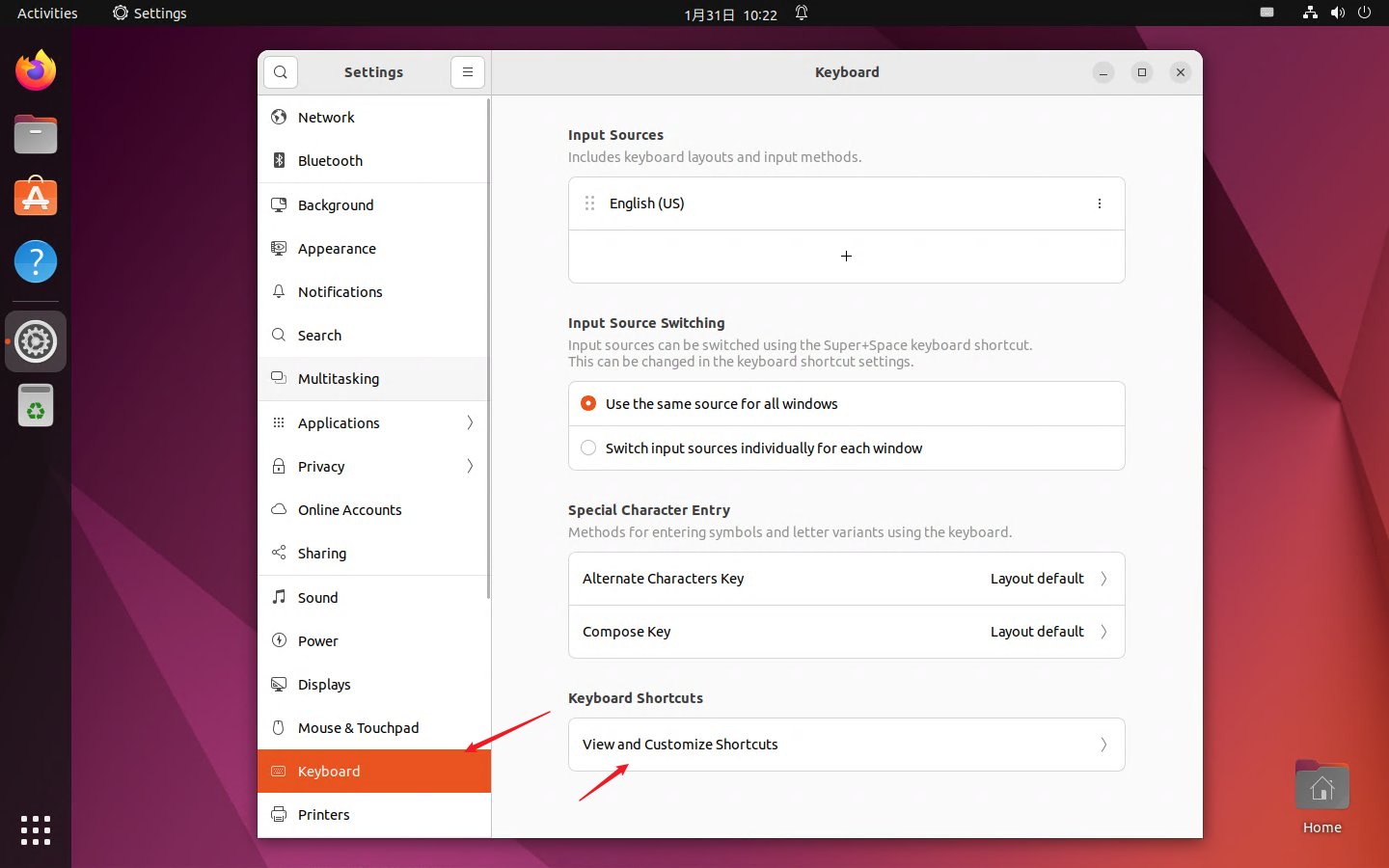
Task: Click the Sound music note icon
Action: coord(279,597)
